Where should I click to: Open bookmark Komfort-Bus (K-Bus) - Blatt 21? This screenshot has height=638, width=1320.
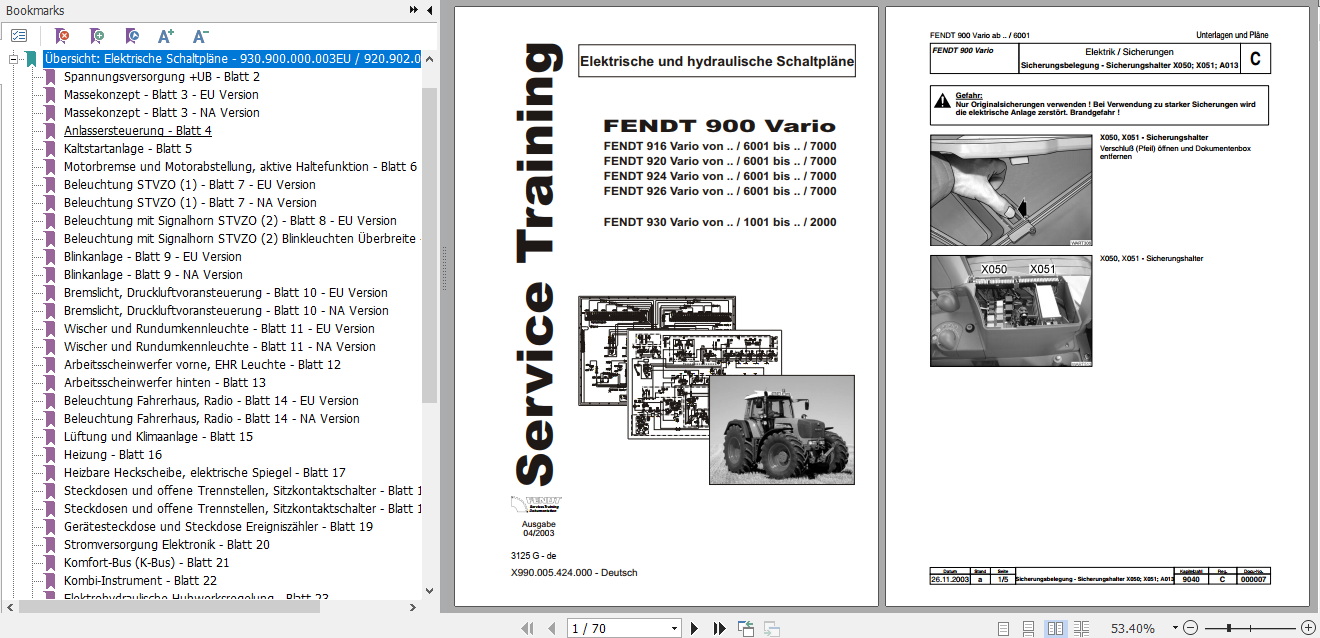pos(147,562)
